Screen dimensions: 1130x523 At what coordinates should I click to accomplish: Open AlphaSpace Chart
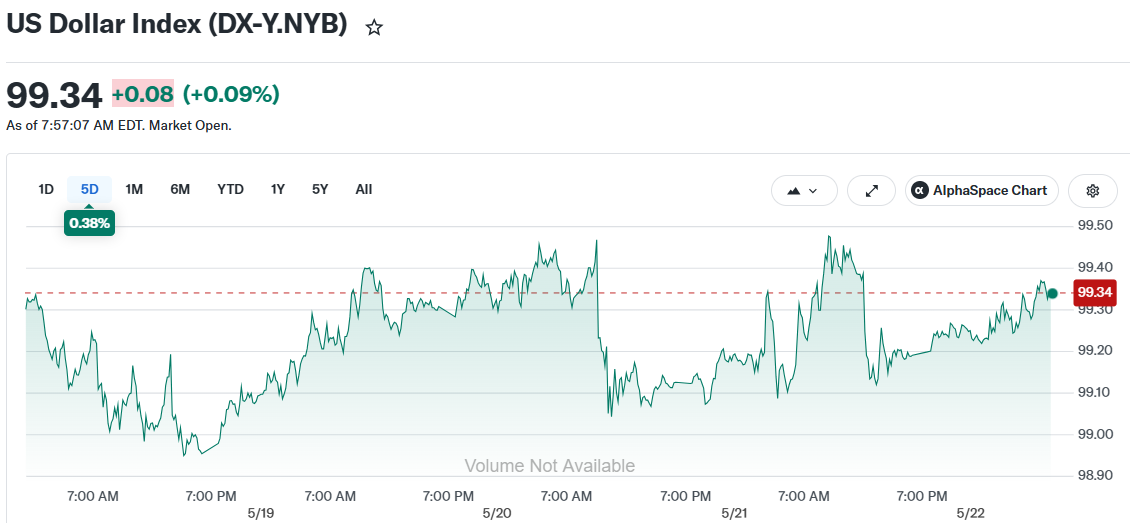tap(982, 191)
